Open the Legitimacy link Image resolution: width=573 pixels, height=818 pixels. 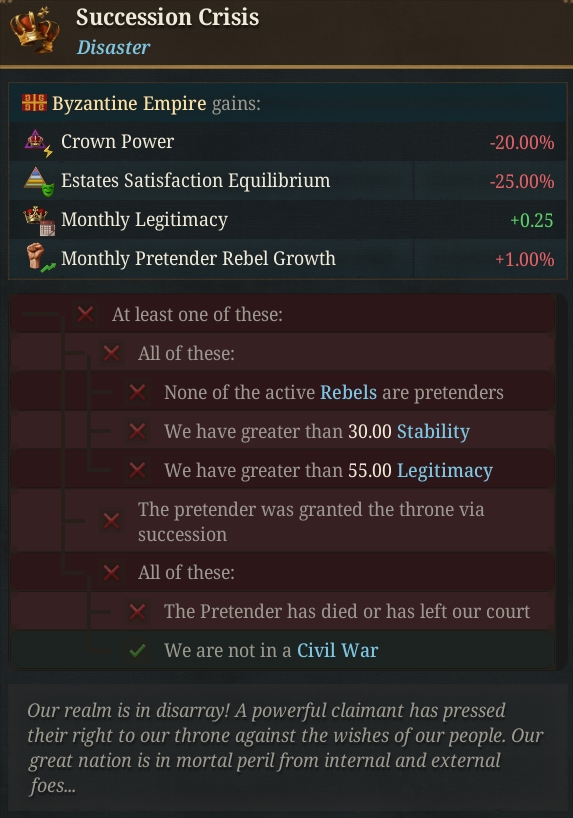click(445, 471)
